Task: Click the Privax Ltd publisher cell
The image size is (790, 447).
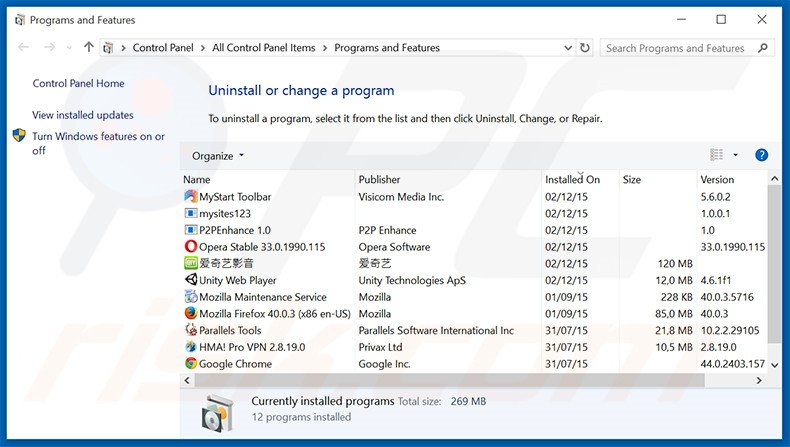Action: pos(380,347)
